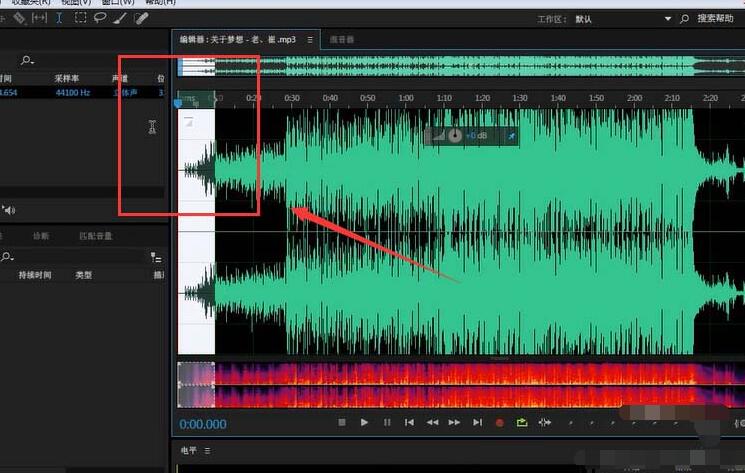Viewport: 745px width, 473px height.
Task: Toggle the skip selection button in transport
Action: (x=545, y=423)
